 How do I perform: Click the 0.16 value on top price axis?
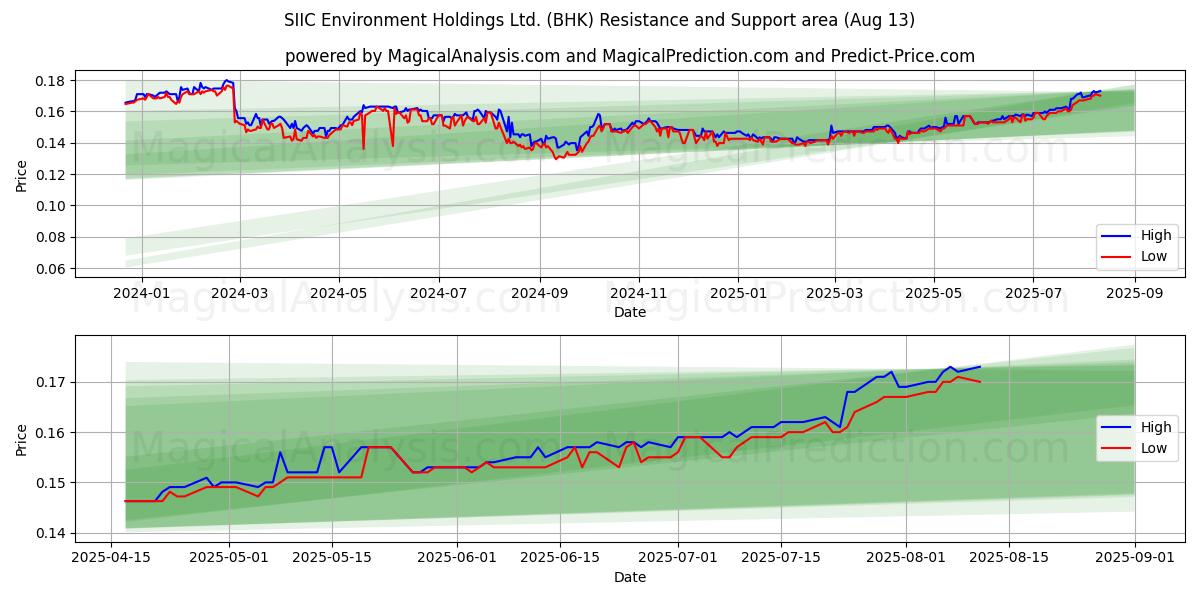point(51,112)
